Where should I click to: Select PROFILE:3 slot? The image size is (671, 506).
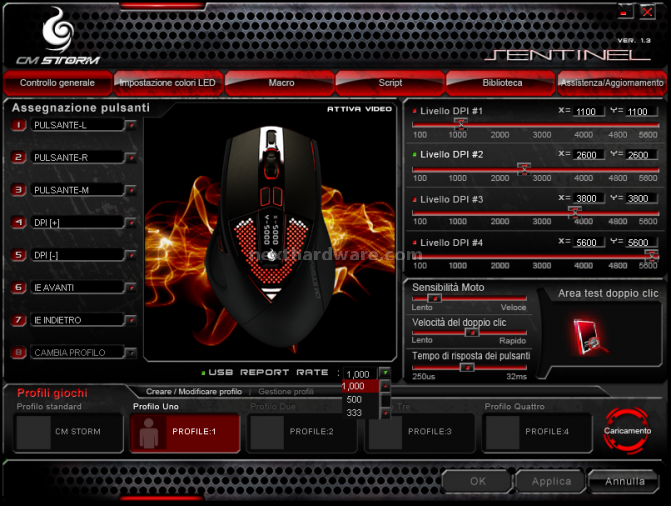(x=420, y=432)
